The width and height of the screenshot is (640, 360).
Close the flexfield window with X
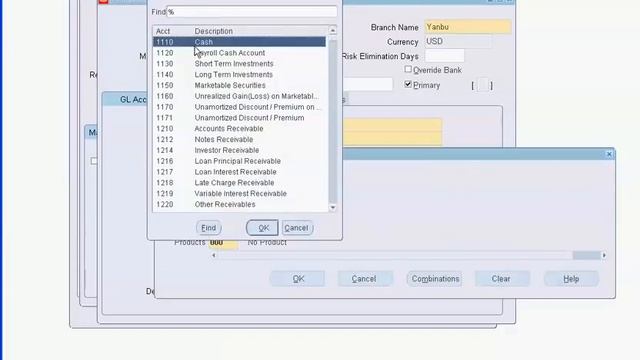(609, 154)
